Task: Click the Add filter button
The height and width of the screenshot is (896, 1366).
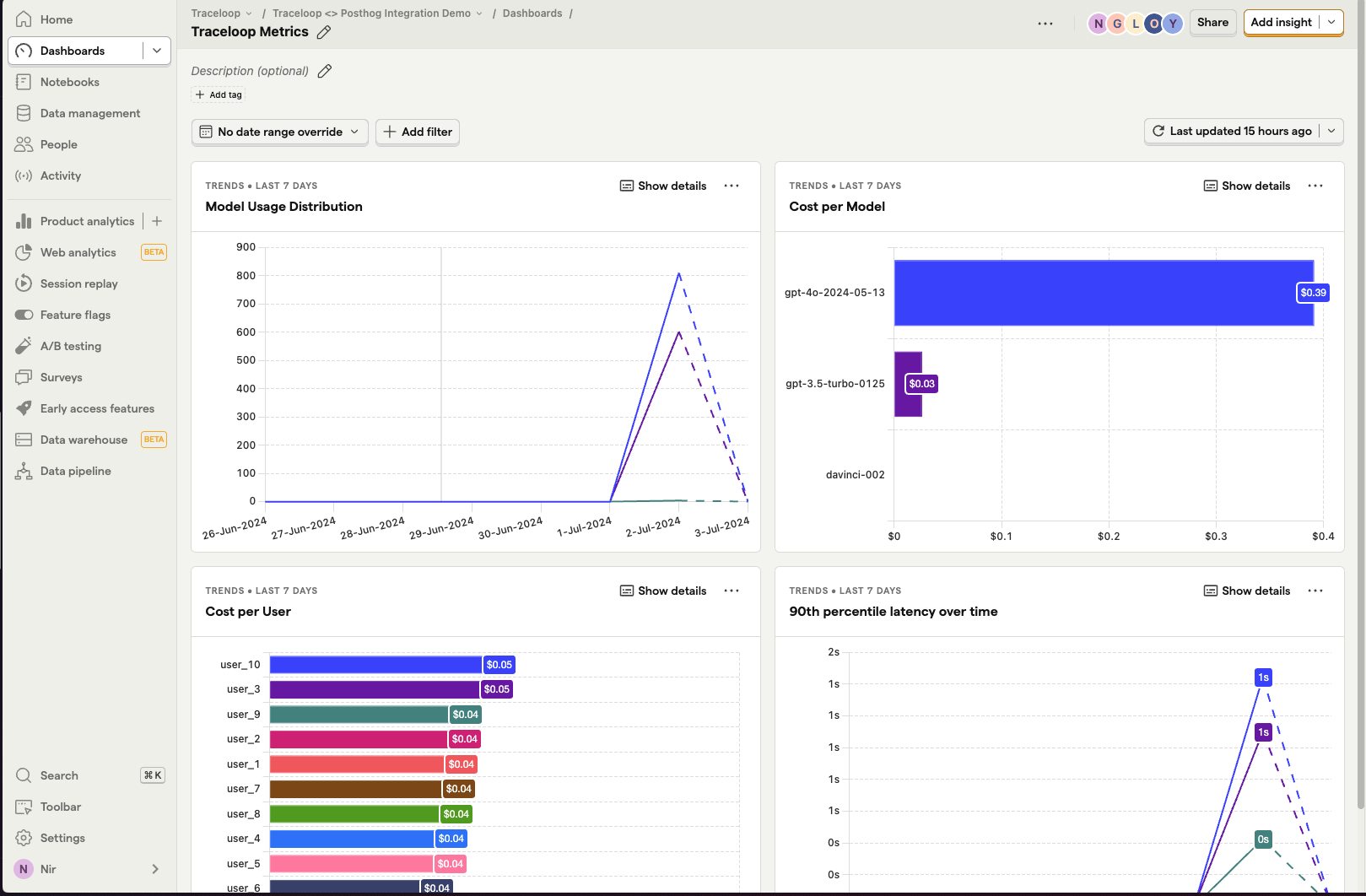Action: coord(418,132)
